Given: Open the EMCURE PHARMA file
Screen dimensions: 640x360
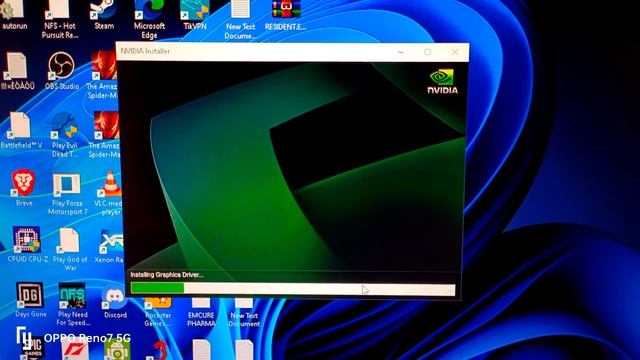Looking at the screenshot, I should pyautogui.click(x=201, y=313).
